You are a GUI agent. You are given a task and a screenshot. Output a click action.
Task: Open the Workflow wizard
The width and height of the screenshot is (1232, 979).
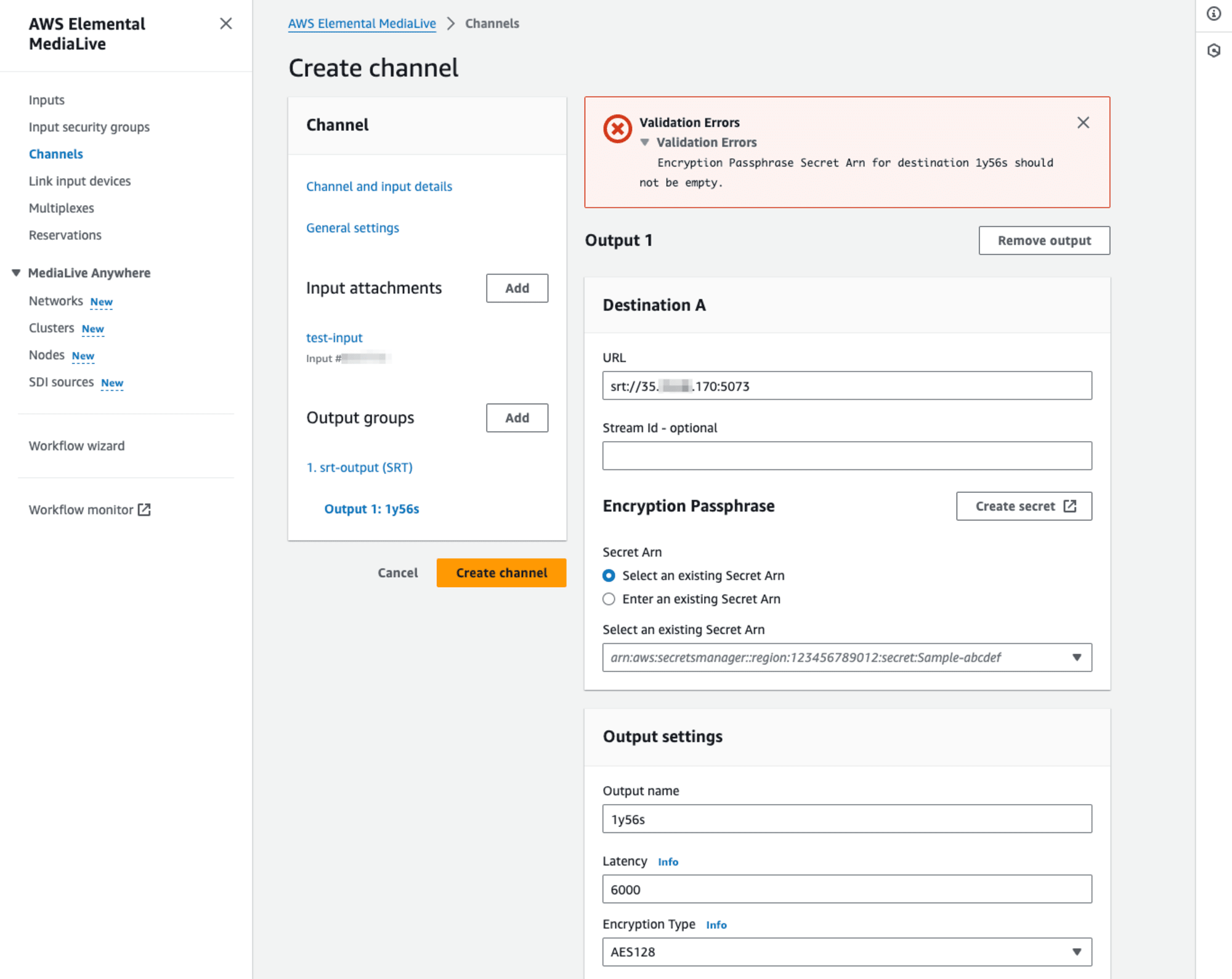point(77,445)
